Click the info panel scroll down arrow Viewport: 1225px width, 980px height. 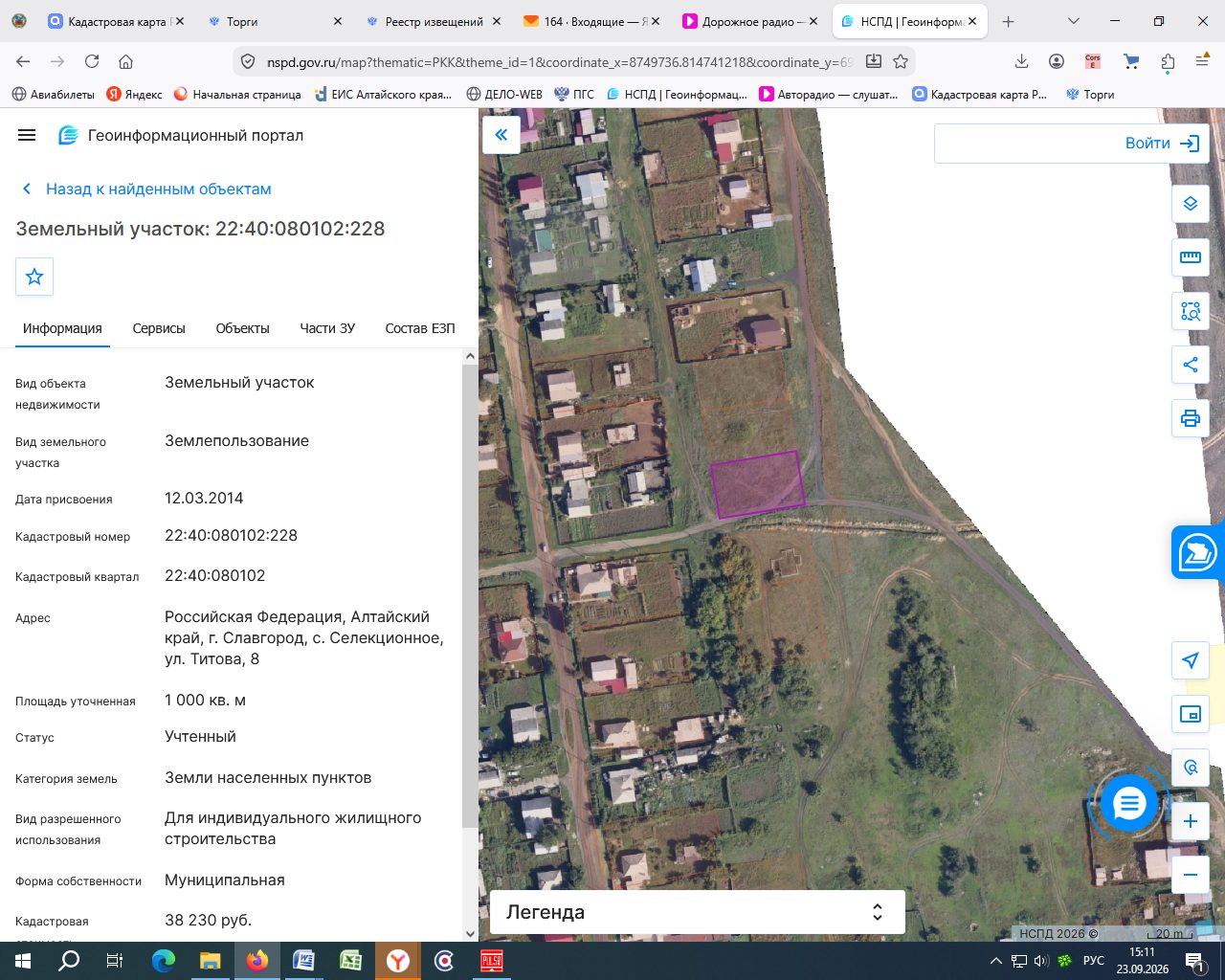pos(470,934)
